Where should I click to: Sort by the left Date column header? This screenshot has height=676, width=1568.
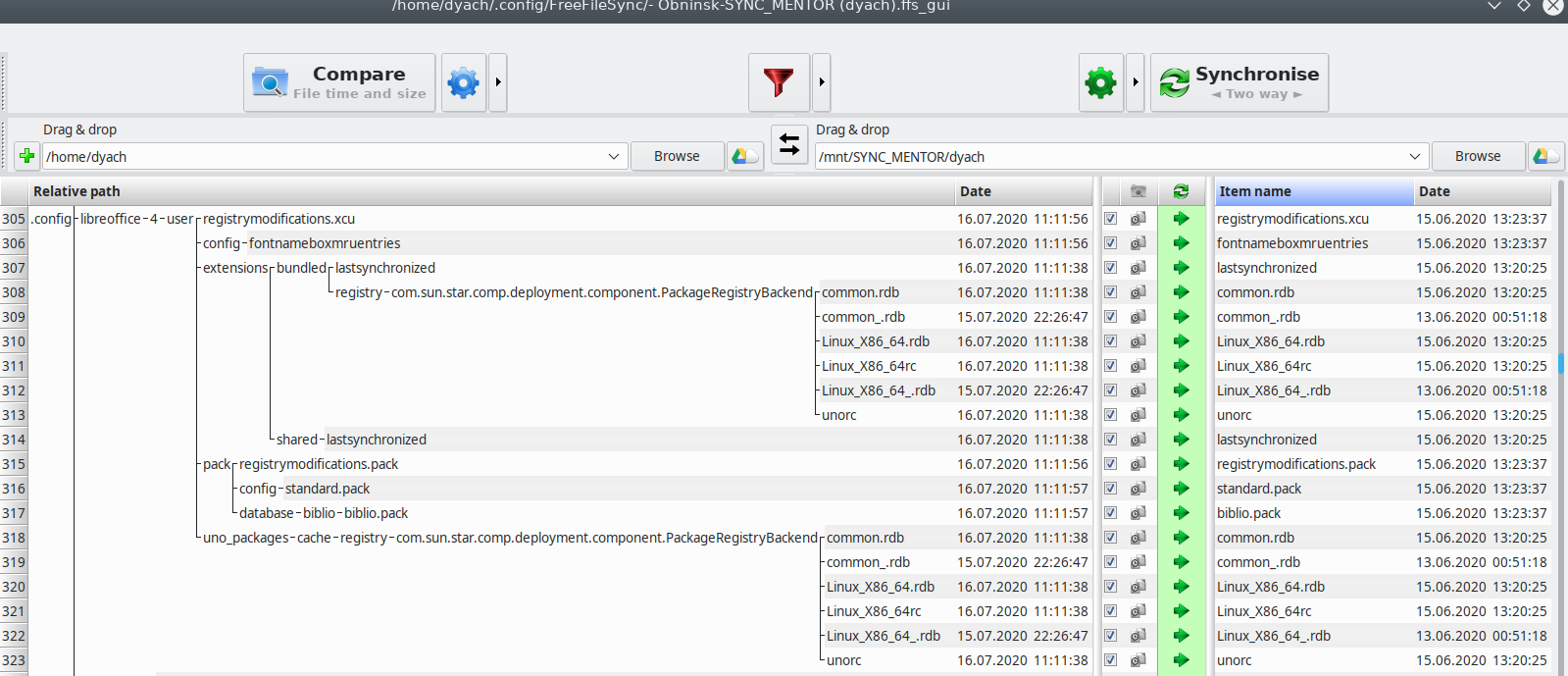point(1023,191)
